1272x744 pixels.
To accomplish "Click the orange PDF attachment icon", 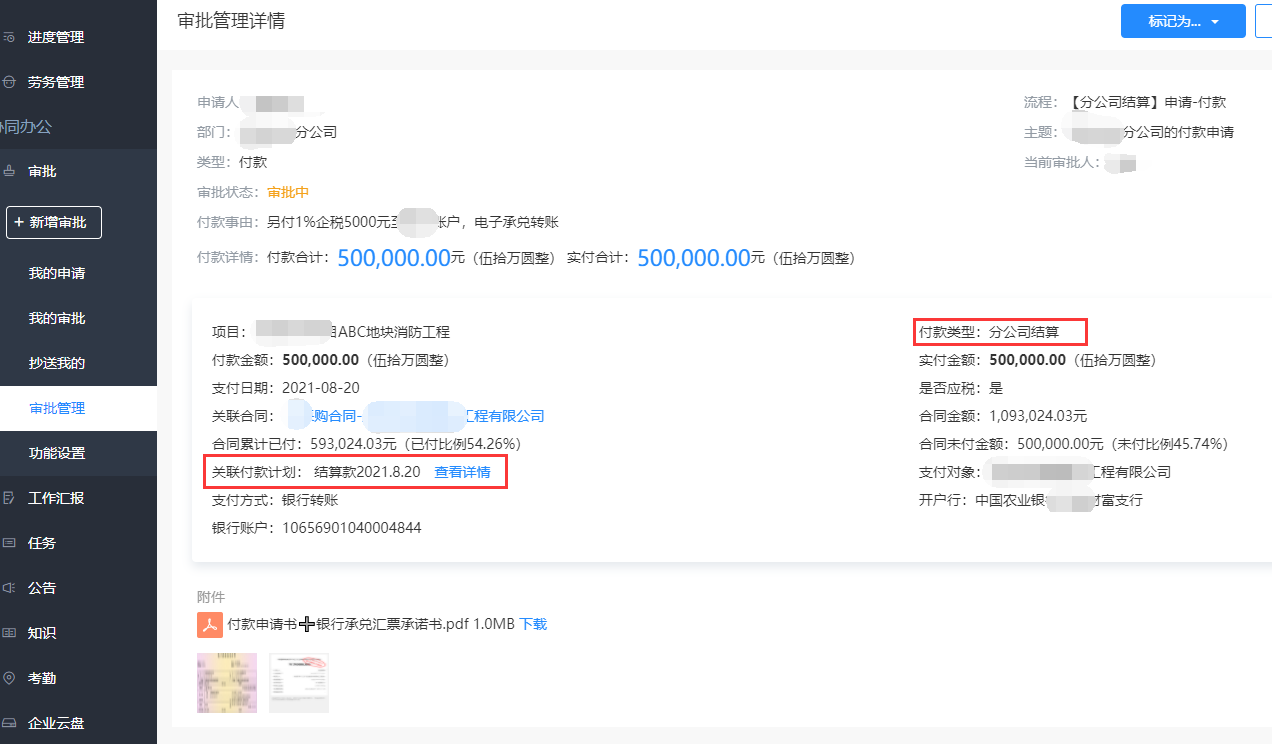I will pyautogui.click(x=209, y=624).
